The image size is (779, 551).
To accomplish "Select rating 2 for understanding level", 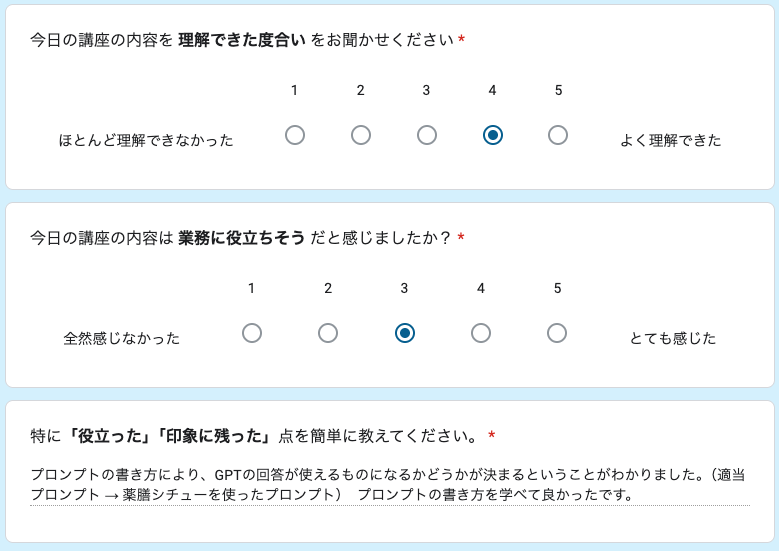I will 361,135.
